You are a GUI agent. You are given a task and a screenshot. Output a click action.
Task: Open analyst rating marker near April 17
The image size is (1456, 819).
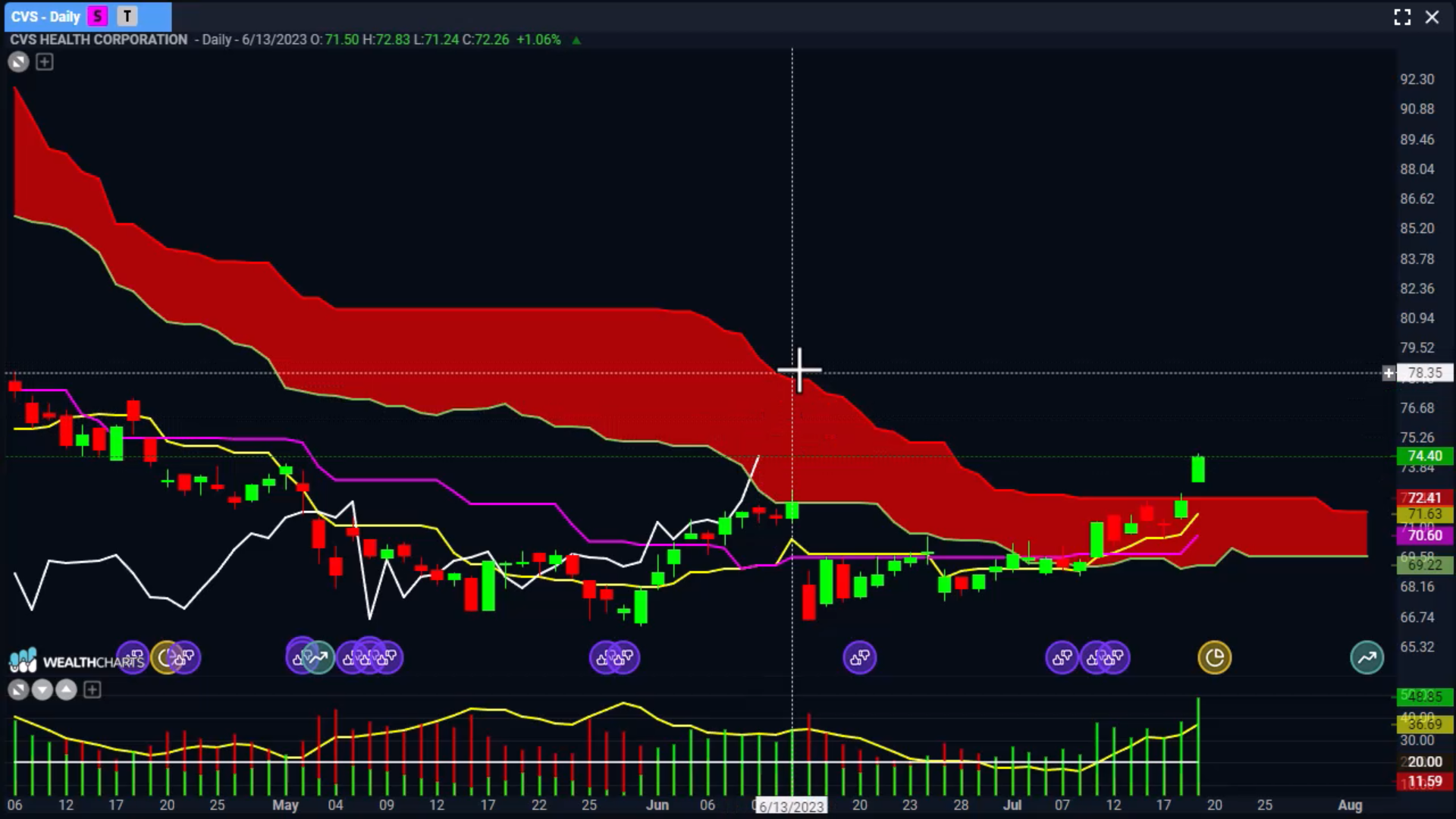point(133,657)
